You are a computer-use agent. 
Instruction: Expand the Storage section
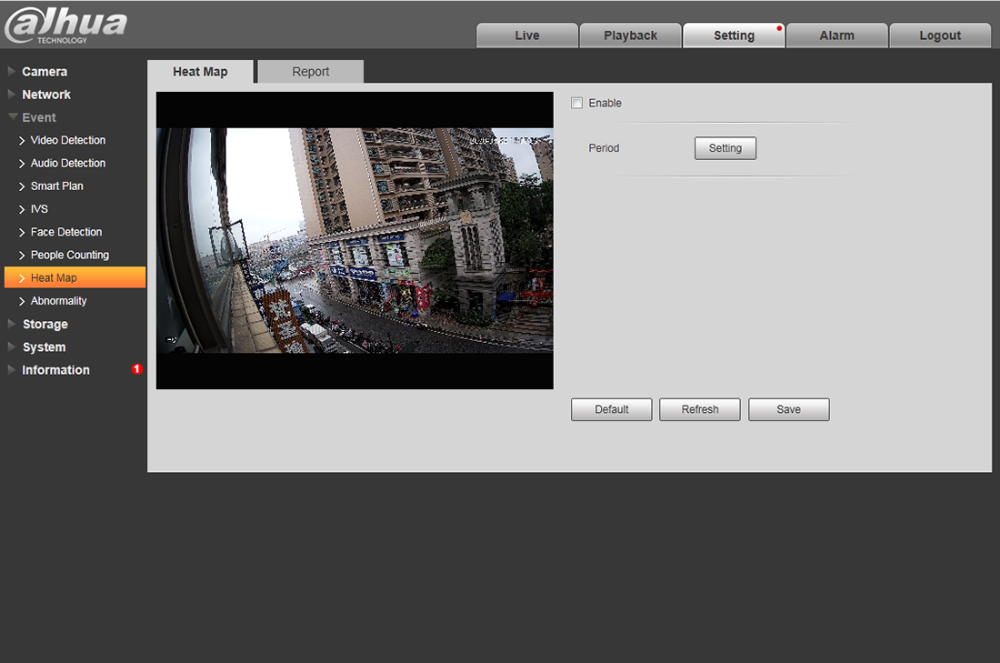45,325
